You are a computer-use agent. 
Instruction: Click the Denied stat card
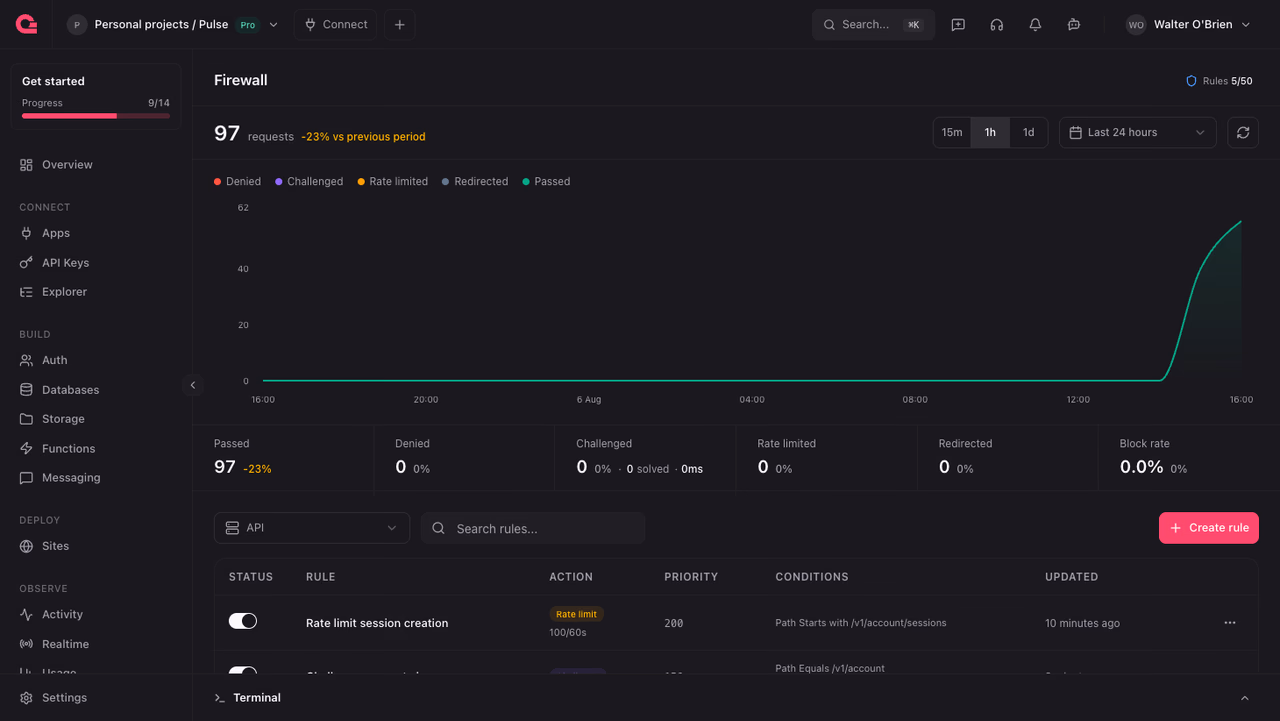tap(464, 458)
